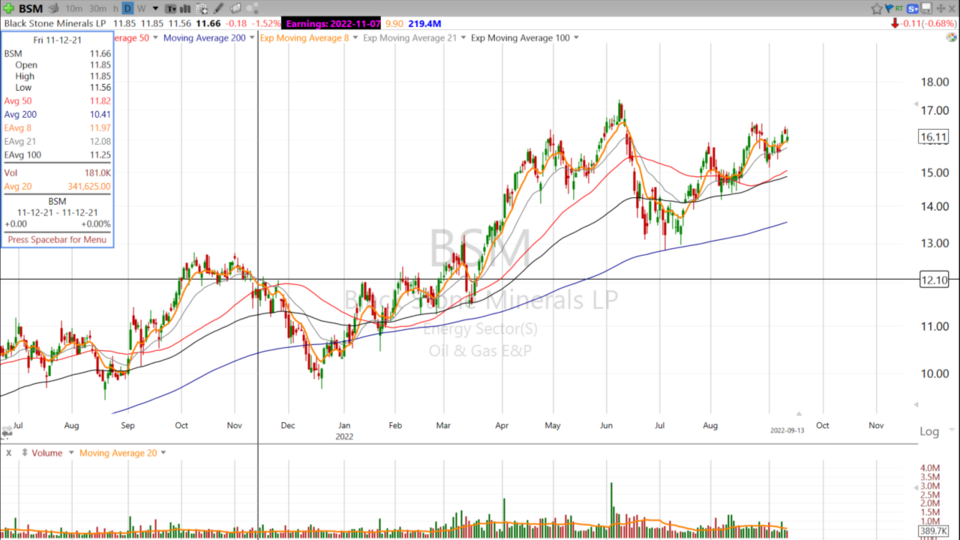Open the chart template 'T' menu
960x540 pixels.
(171, 9)
